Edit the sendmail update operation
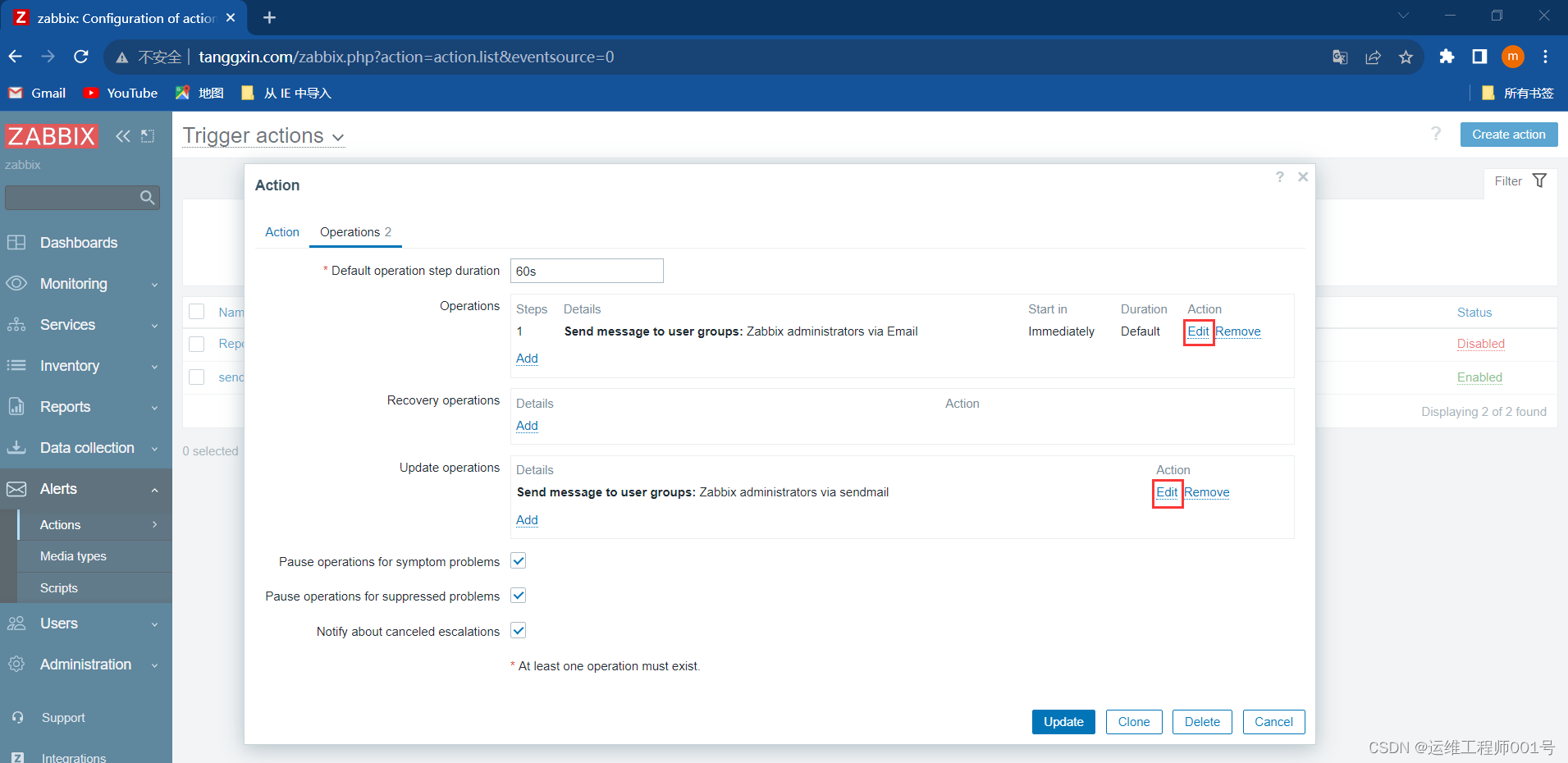The image size is (1568, 763). (x=1167, y=492)
